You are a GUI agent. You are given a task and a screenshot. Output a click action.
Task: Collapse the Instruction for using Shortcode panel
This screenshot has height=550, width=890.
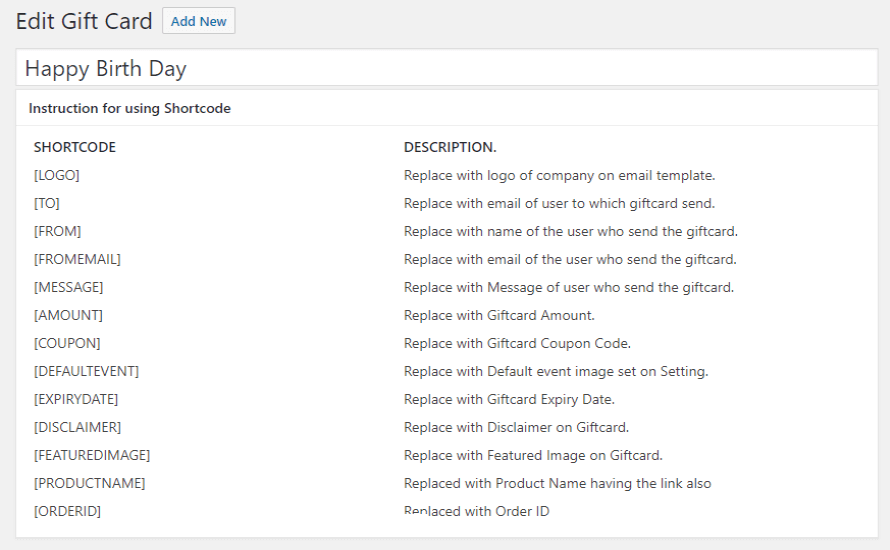pyautogui.click(x=130, y=108)
